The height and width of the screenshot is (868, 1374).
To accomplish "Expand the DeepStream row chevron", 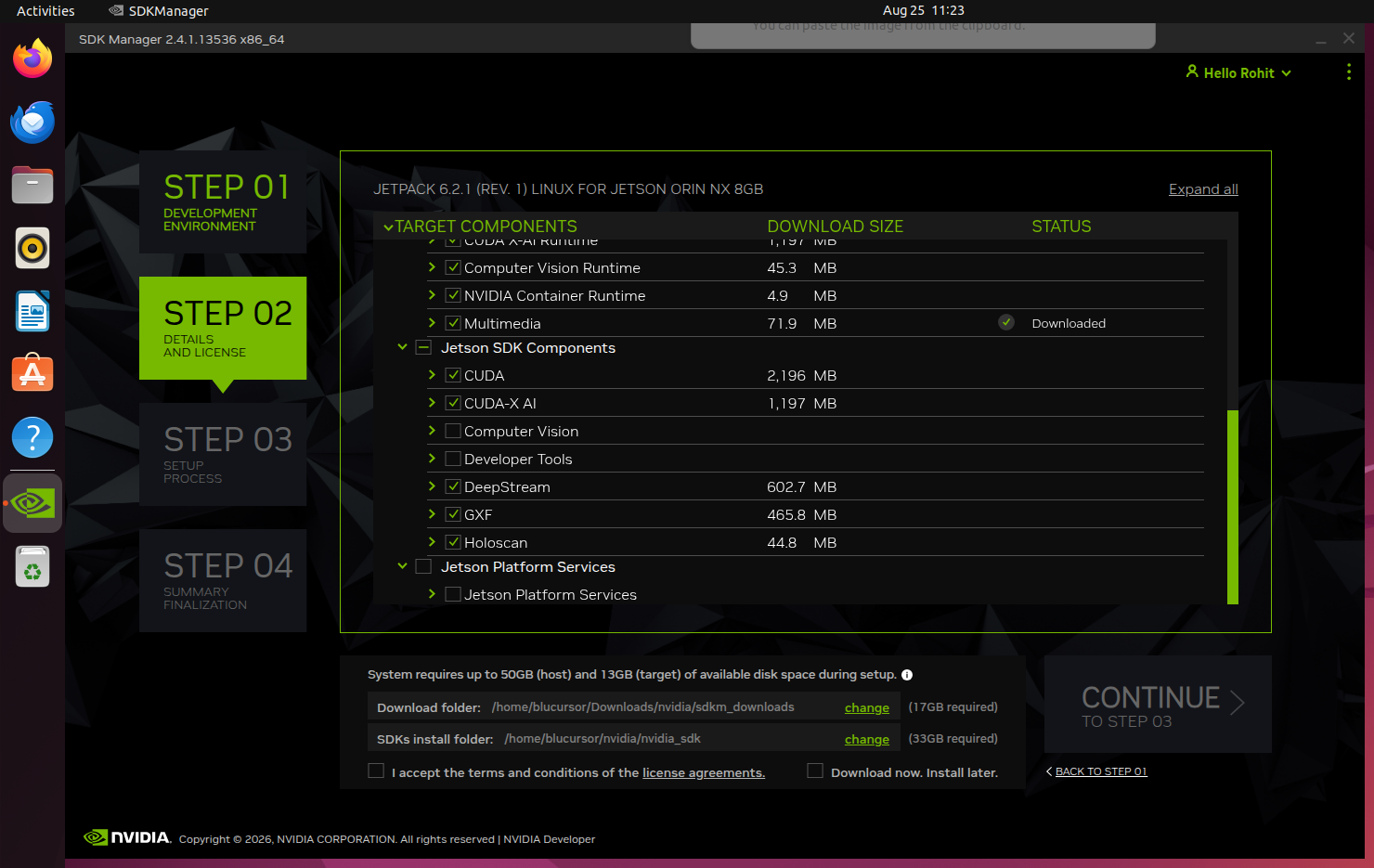I will tap(432, 486).
